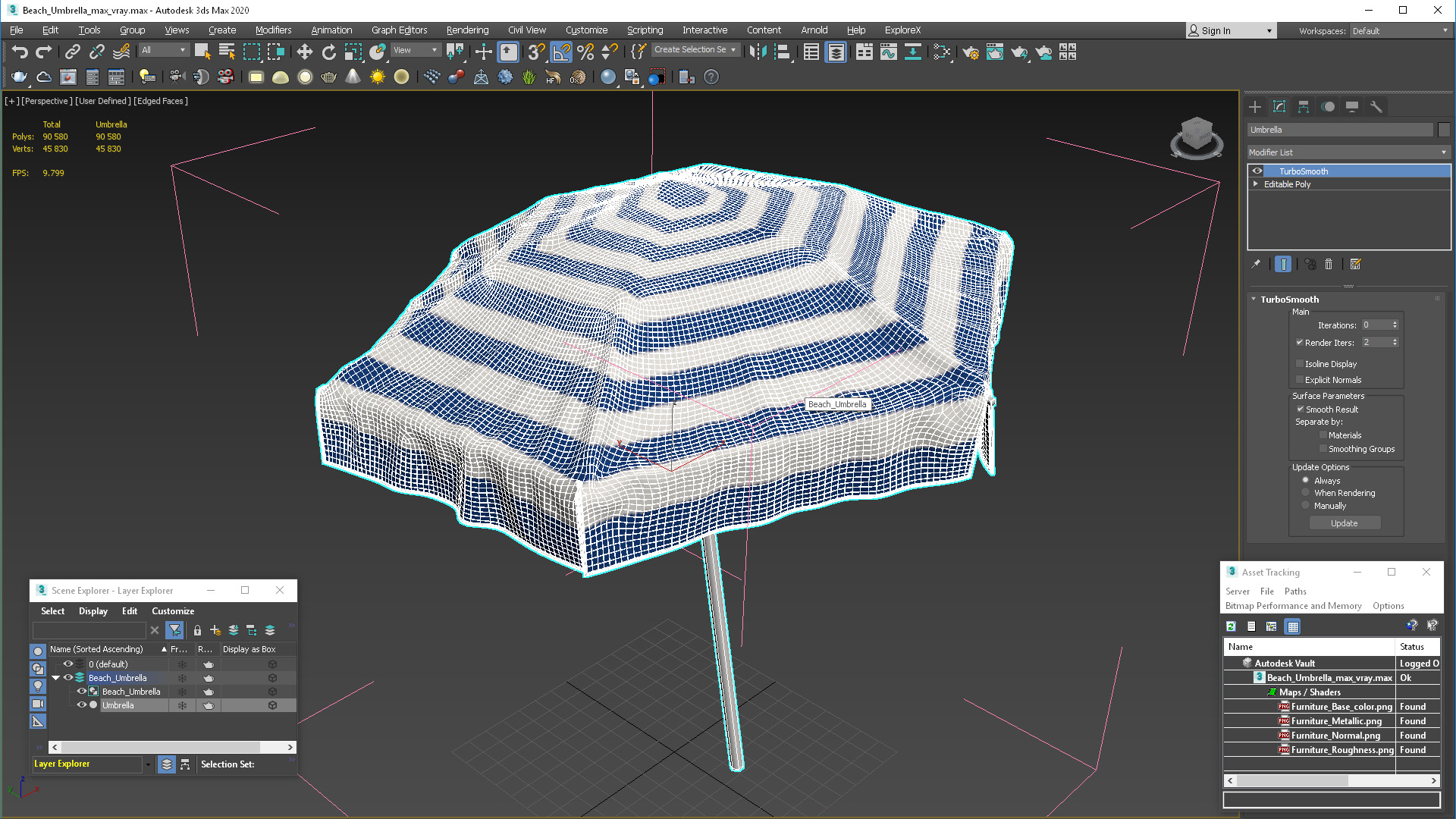Toggle the Smooth Result checkbox
Viewport: 1456px width, 819px height.
pyautogui.click(x=1300, y=409)
